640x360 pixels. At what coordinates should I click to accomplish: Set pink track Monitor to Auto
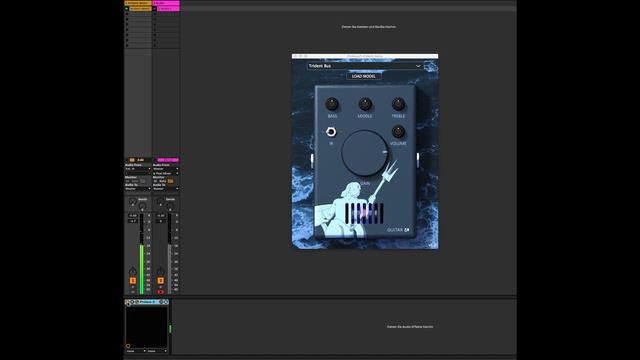click(x=162, y=181)
